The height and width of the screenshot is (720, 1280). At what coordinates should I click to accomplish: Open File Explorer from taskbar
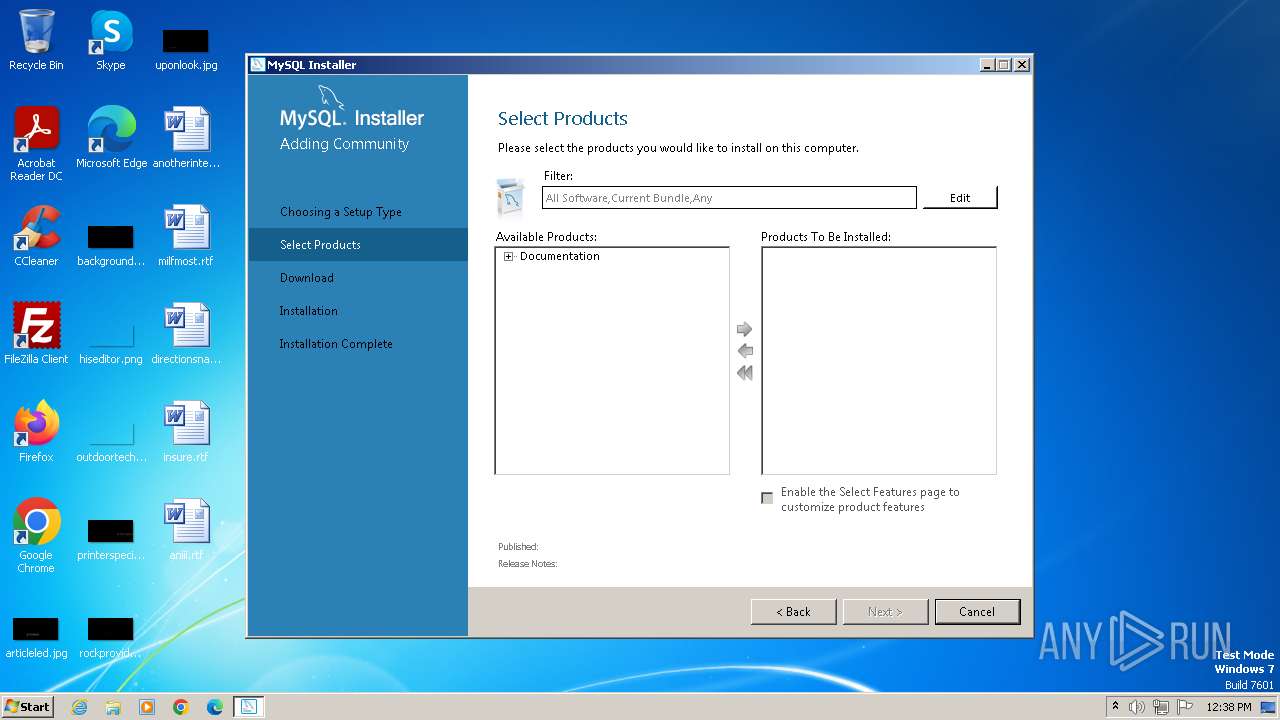[113, 707]
